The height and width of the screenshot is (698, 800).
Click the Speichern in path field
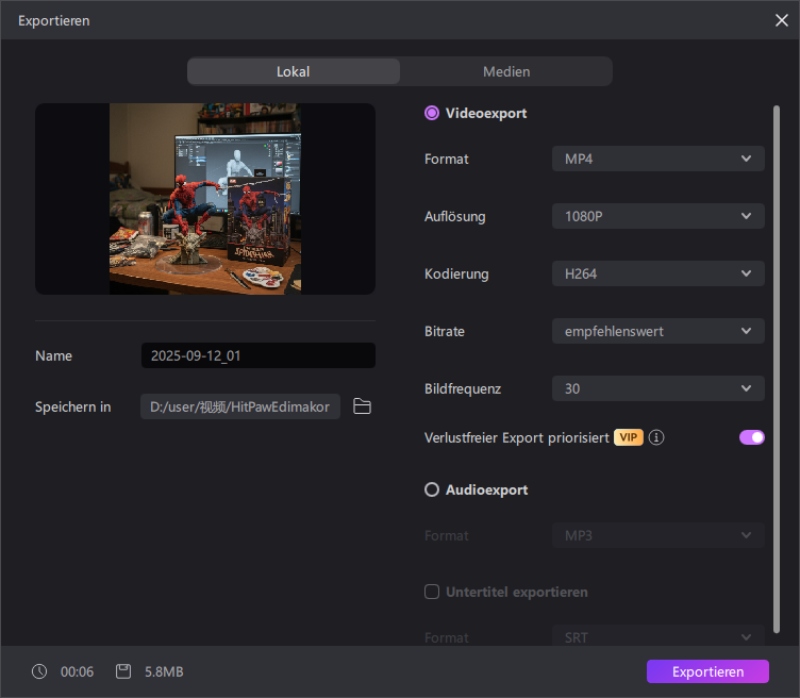click(240, 406)
